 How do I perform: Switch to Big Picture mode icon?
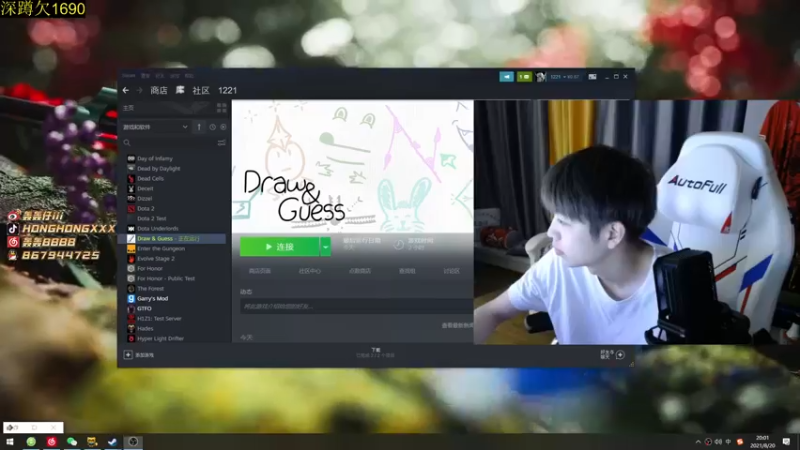tap(592, 77)
